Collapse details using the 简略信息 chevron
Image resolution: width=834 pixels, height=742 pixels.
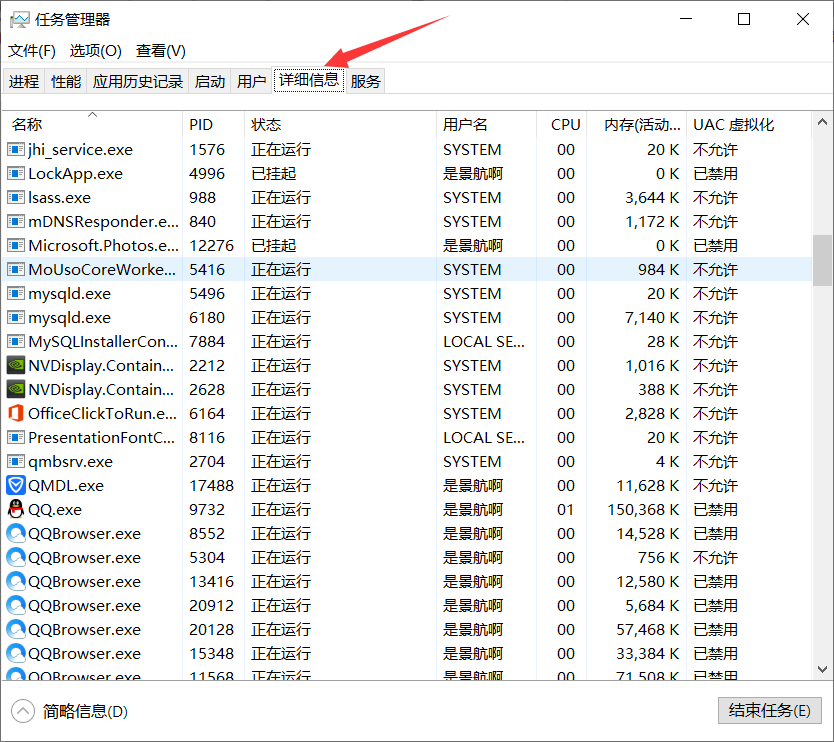(x=22, y=710)
